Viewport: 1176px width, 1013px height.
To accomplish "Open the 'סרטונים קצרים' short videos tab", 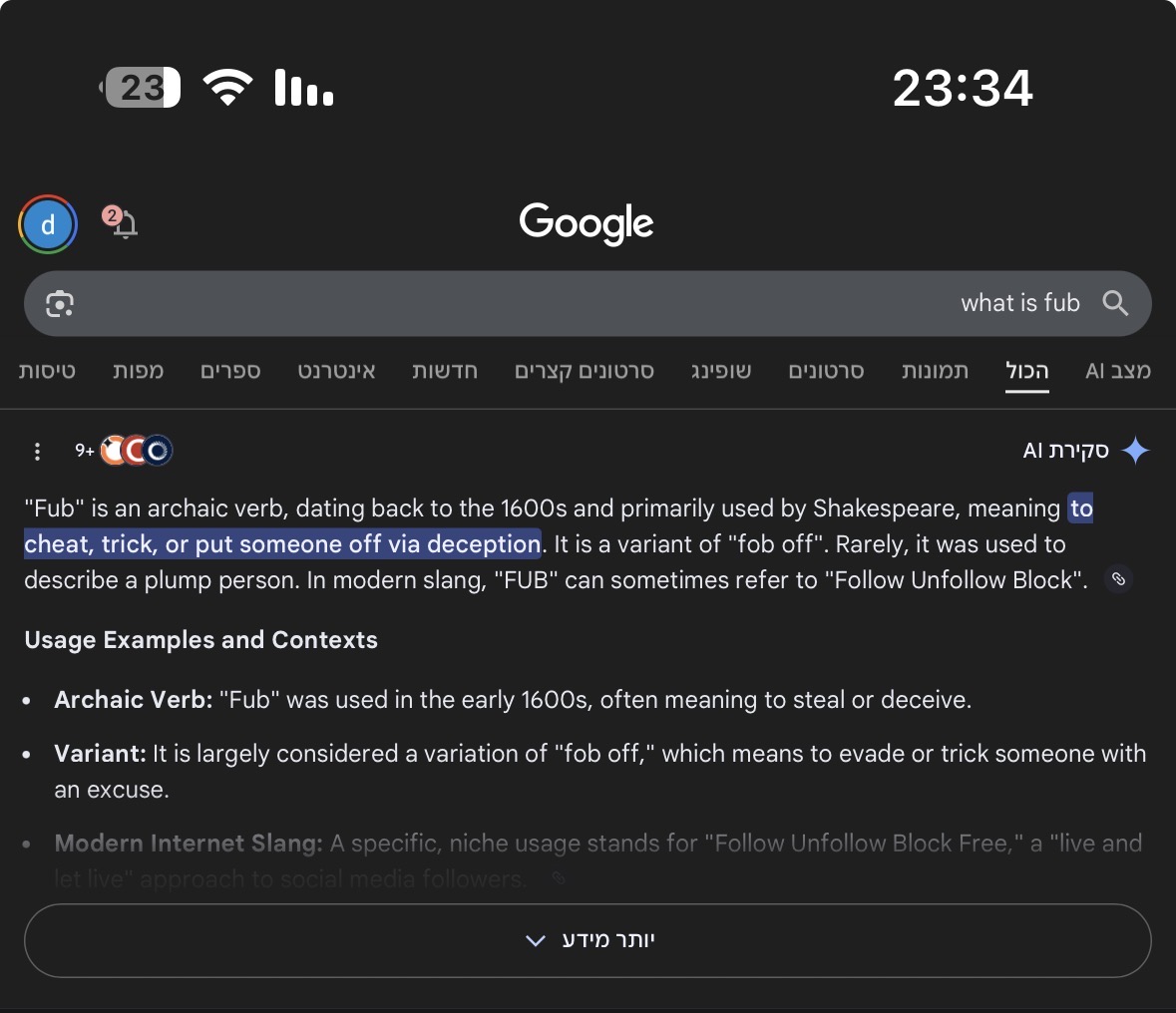I will pyautogui.click(x=585, y=371).
